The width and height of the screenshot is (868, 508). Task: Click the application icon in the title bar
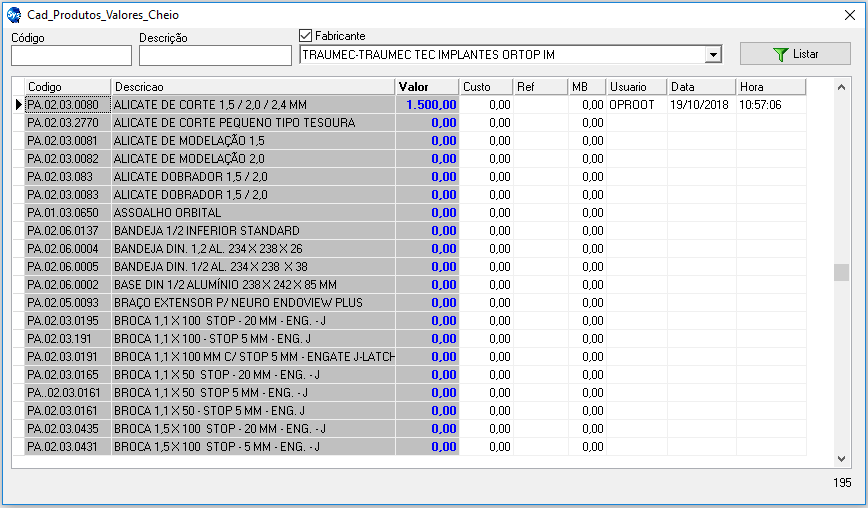point(14,16)
